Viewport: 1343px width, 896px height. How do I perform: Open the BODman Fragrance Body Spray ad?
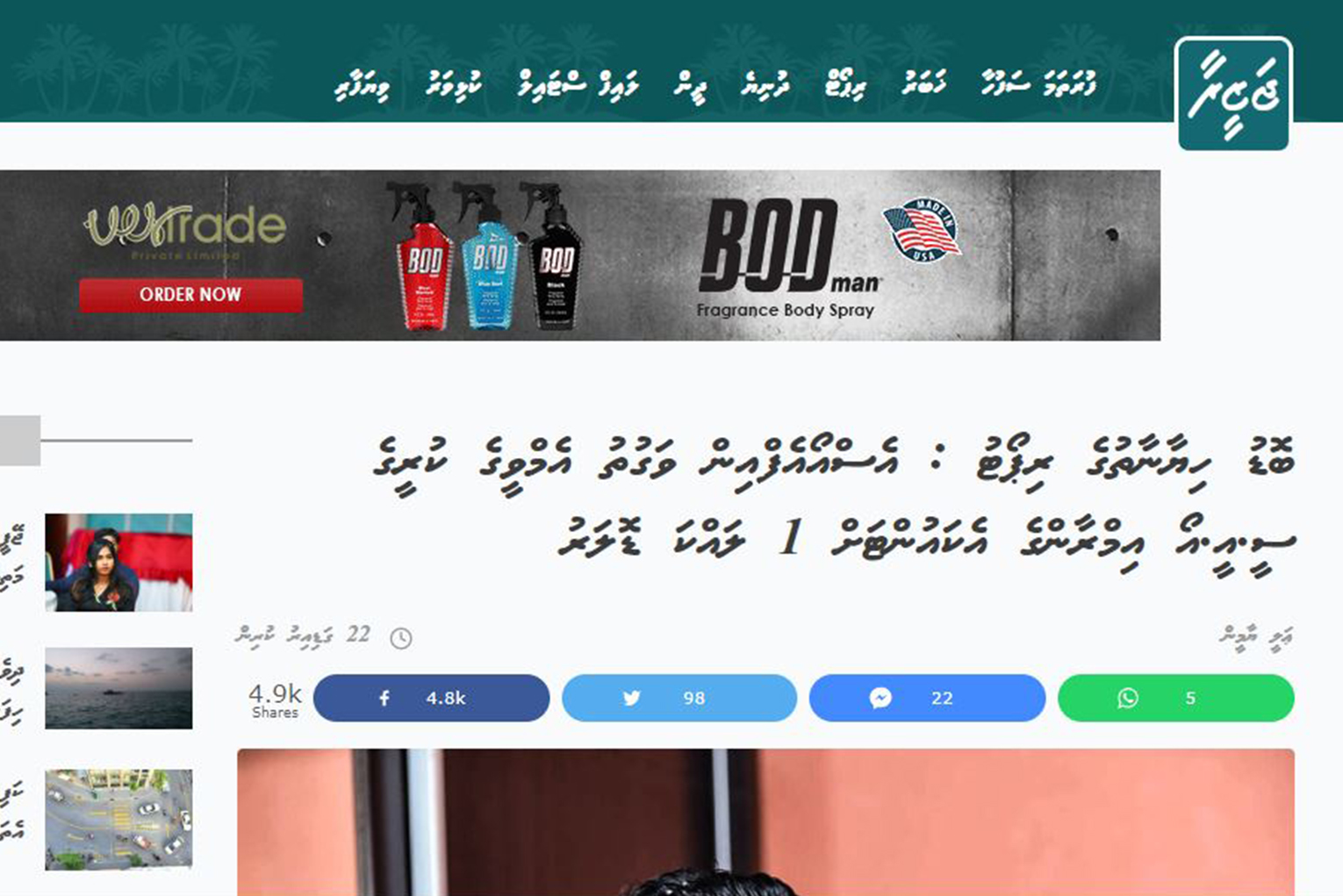[789, 257]
